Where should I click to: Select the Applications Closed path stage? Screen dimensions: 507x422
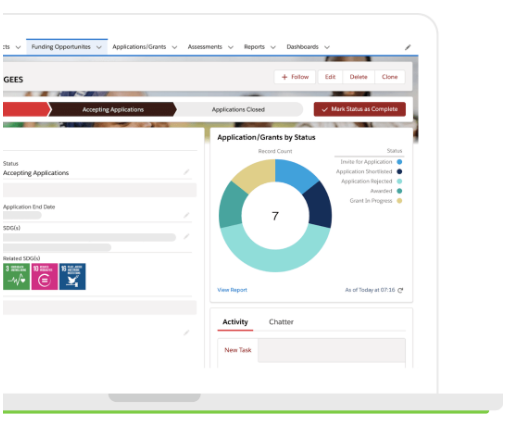click(x=238, y=109)
